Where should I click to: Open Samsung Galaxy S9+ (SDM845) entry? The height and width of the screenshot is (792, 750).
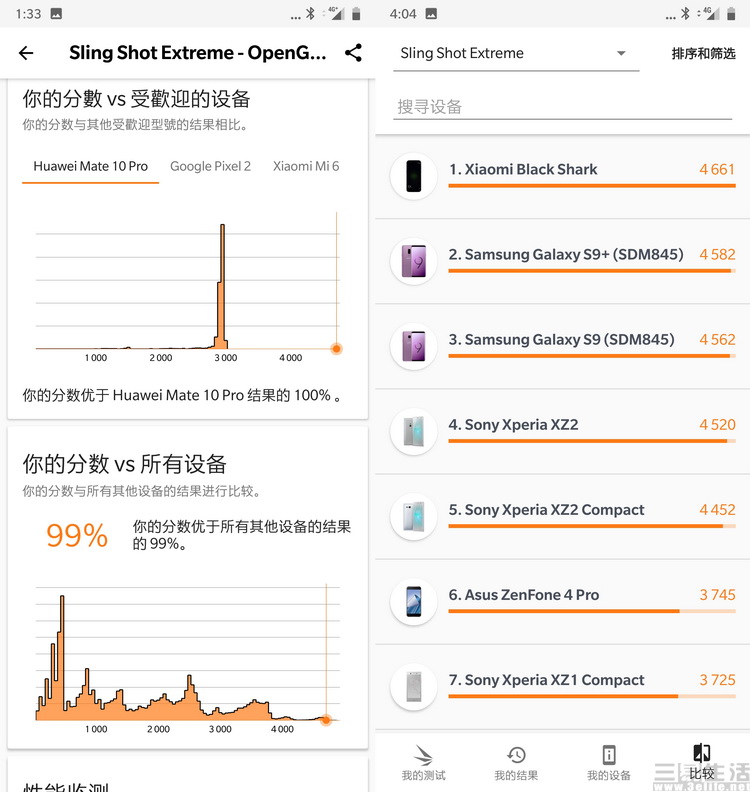pos(566,255)
